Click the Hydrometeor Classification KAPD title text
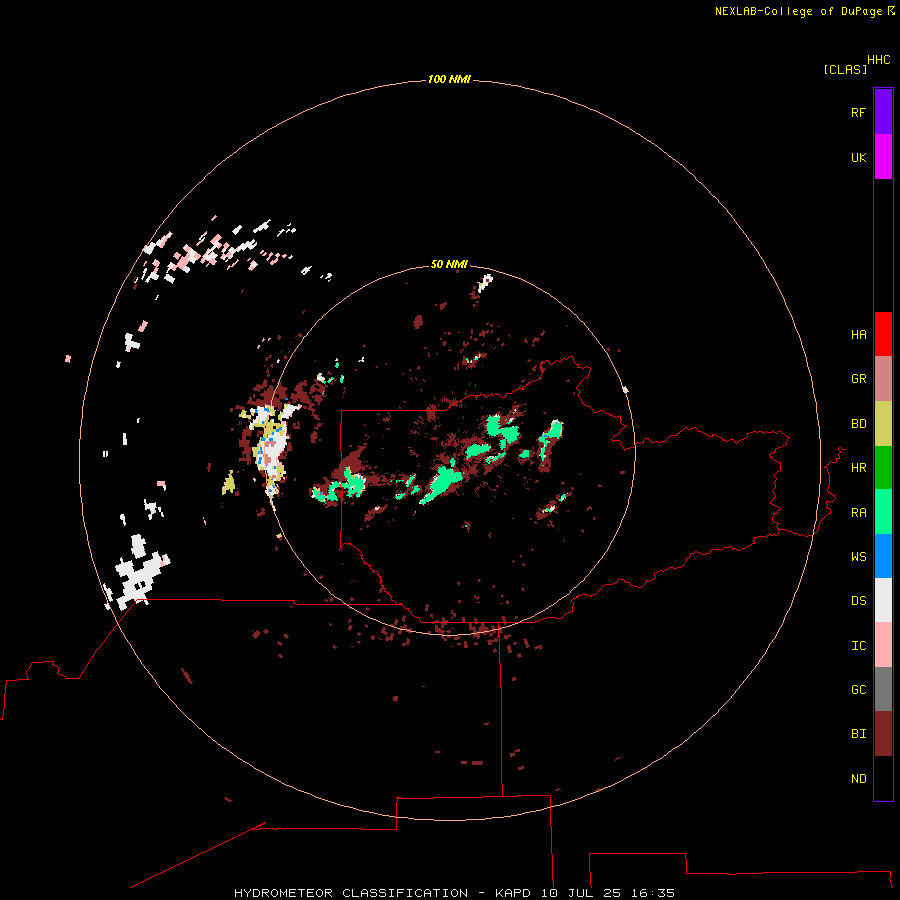This screenshot has height=900, width=900. click(x=454, y=893)
